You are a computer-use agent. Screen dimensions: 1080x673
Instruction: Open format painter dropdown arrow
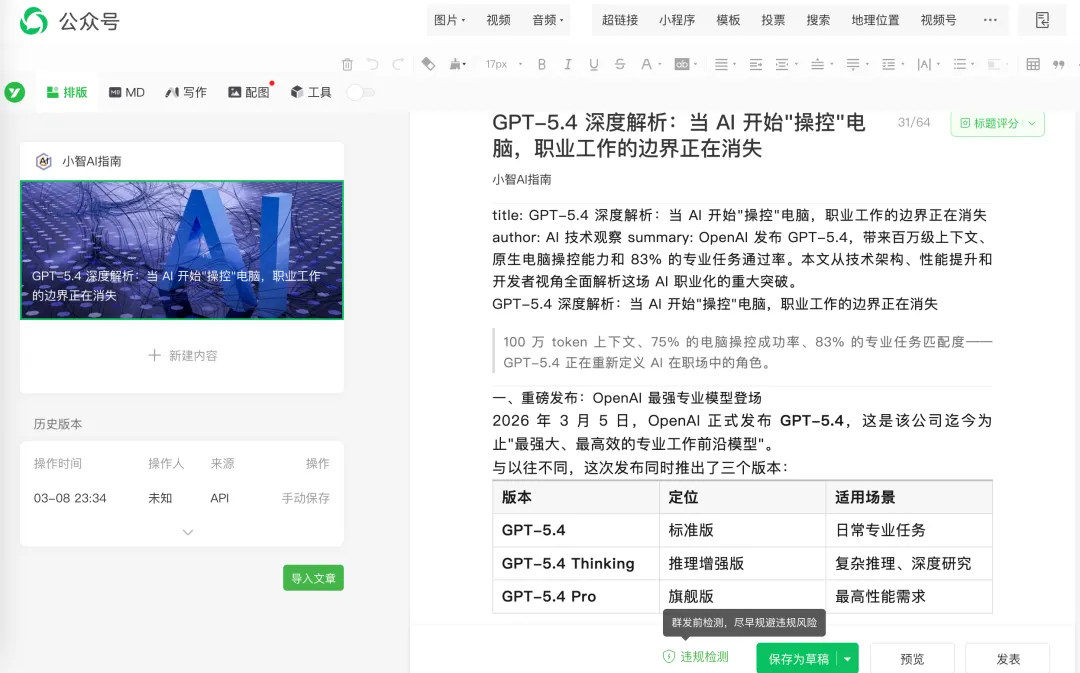tap(464, 64)
